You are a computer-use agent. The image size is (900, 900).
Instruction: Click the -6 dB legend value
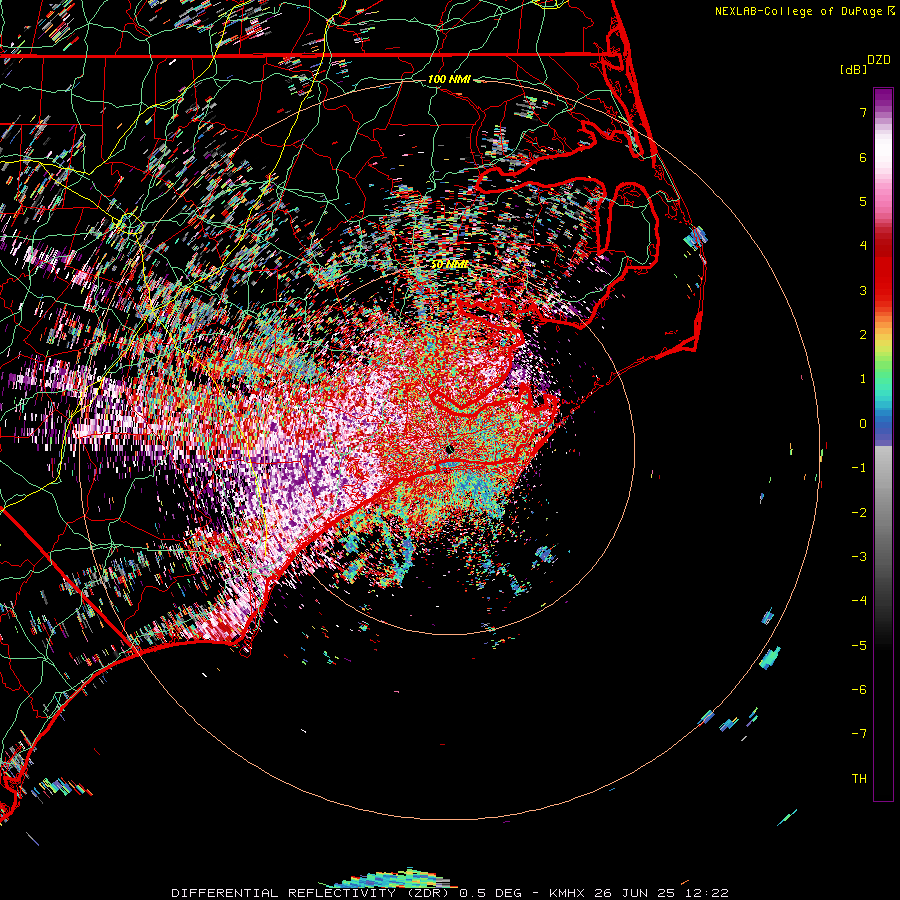pos(859,690)
